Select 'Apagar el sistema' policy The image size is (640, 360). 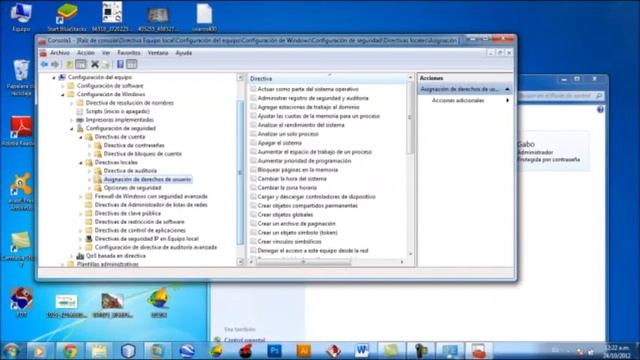[280, 143]
